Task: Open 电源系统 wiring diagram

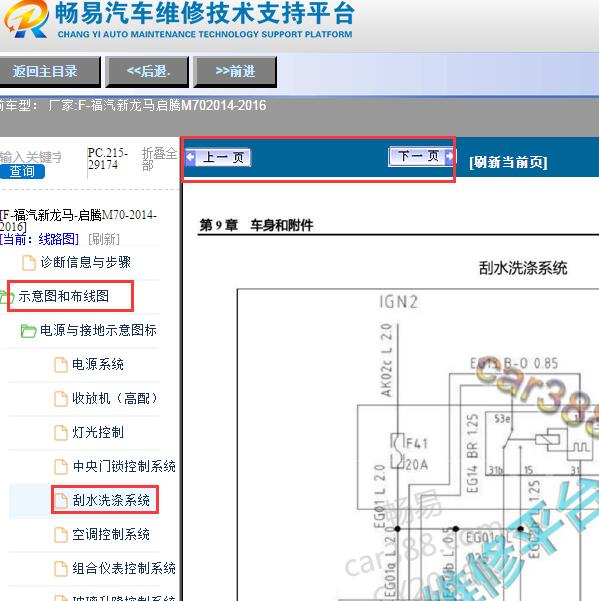Action: pos(98,364)
